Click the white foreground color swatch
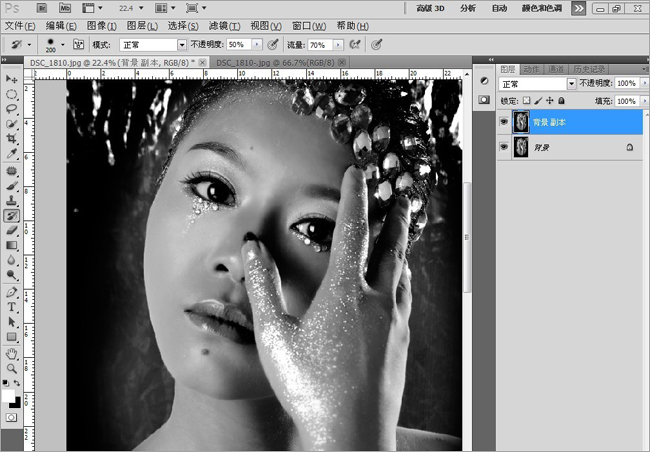Image resolution: width=650 pixels, height=452 pixels. coord(7,394)
